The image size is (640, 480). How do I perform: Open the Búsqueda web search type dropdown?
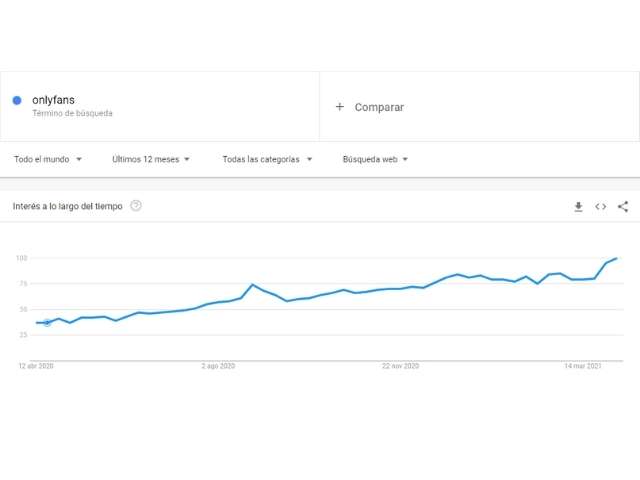pyautogui.click(x=375, y=159)
